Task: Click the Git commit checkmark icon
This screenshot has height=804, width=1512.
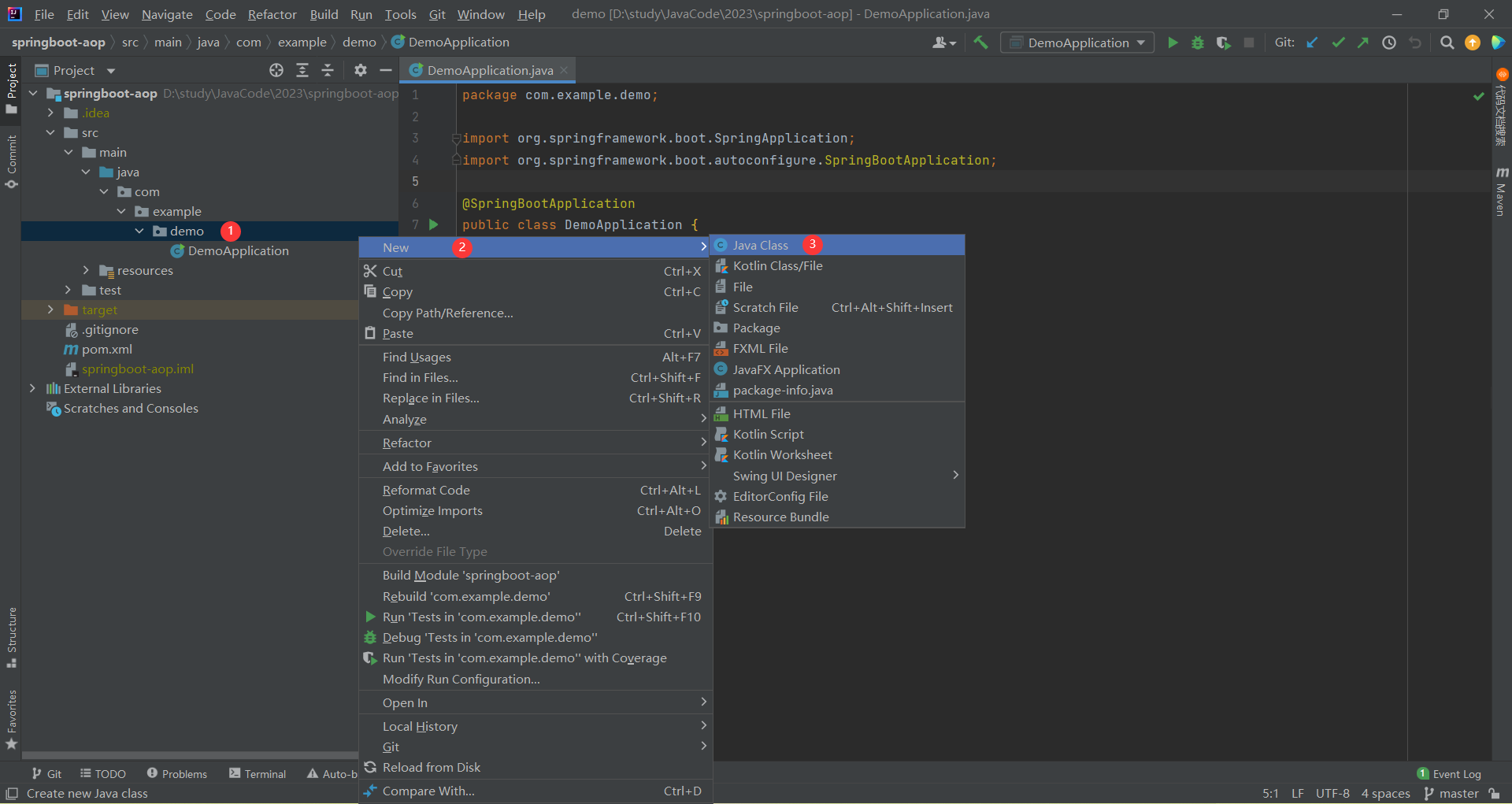Action: (1338, 43)
